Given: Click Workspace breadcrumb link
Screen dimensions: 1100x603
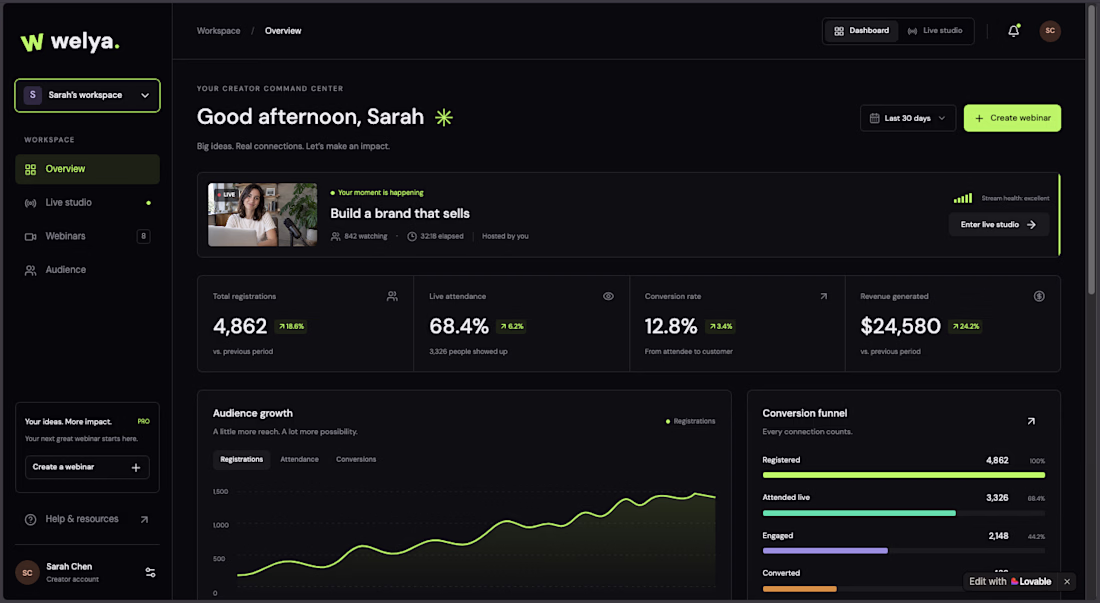Looking at the screenshot, I should click(218, 31).
